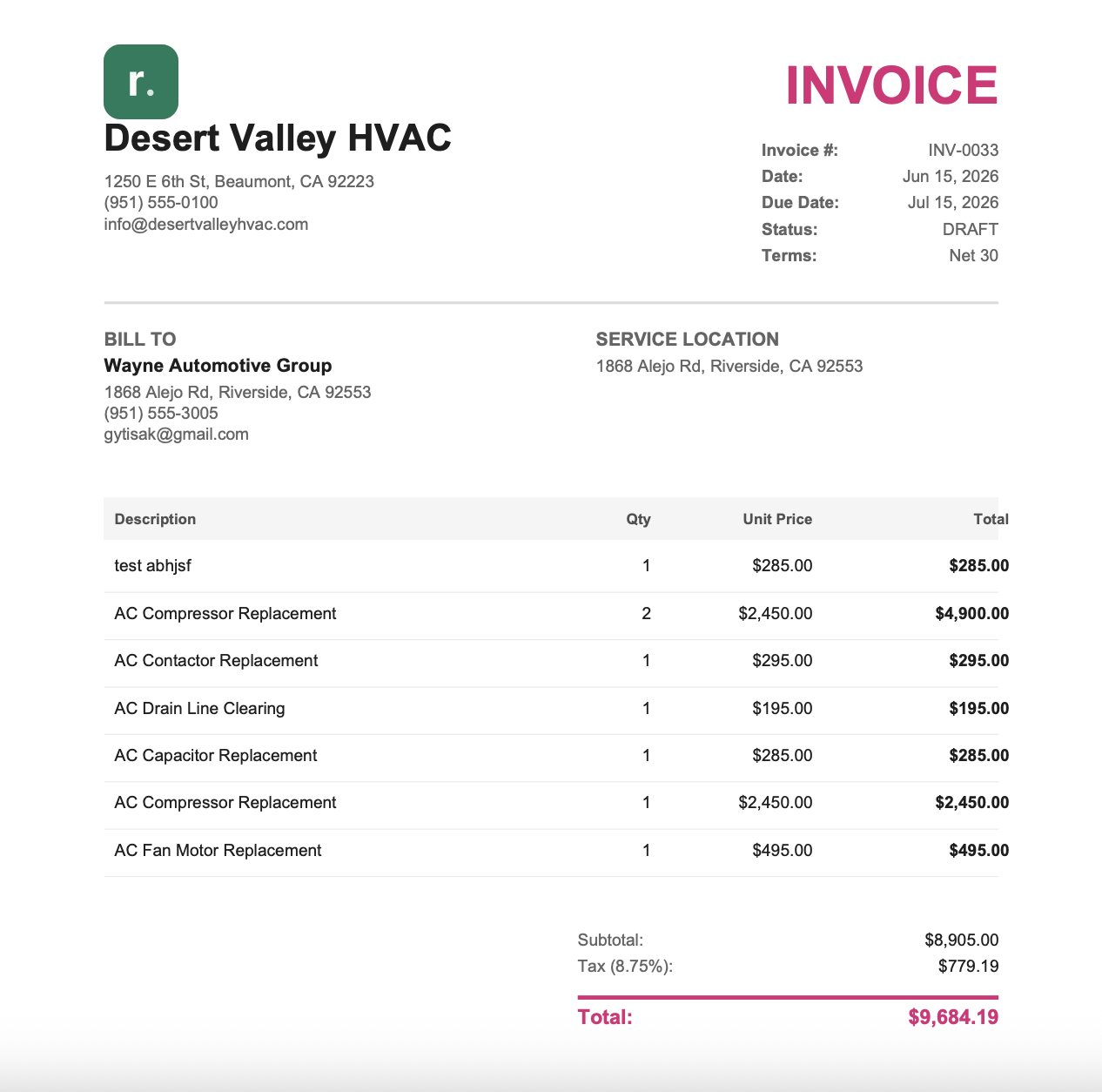
Task: Click the Terms: label
Action: coord(789,256)
